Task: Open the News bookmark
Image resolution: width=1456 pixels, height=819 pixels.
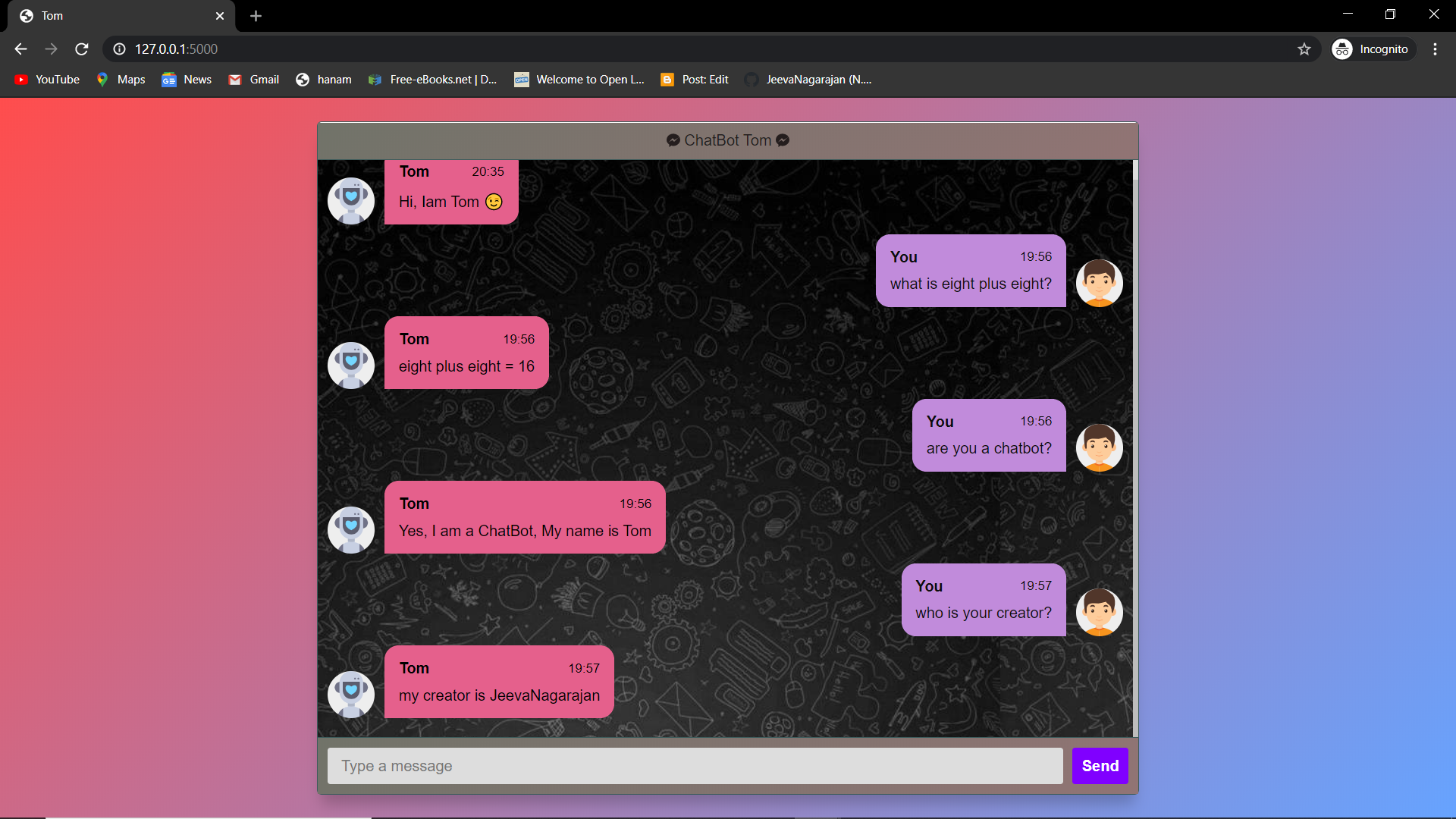Action: (x=187, y=80)
